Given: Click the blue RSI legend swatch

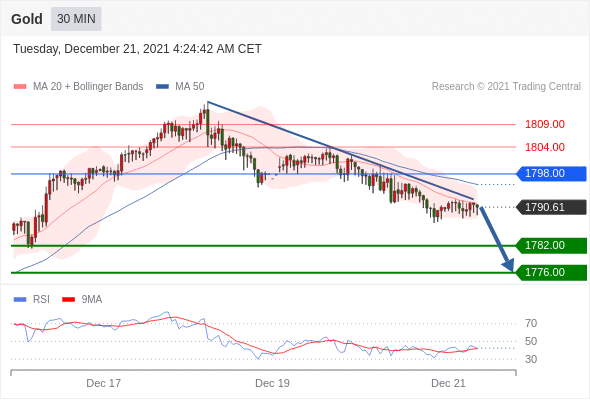Looking at the screenshot, I should click(x=20, y=300).
